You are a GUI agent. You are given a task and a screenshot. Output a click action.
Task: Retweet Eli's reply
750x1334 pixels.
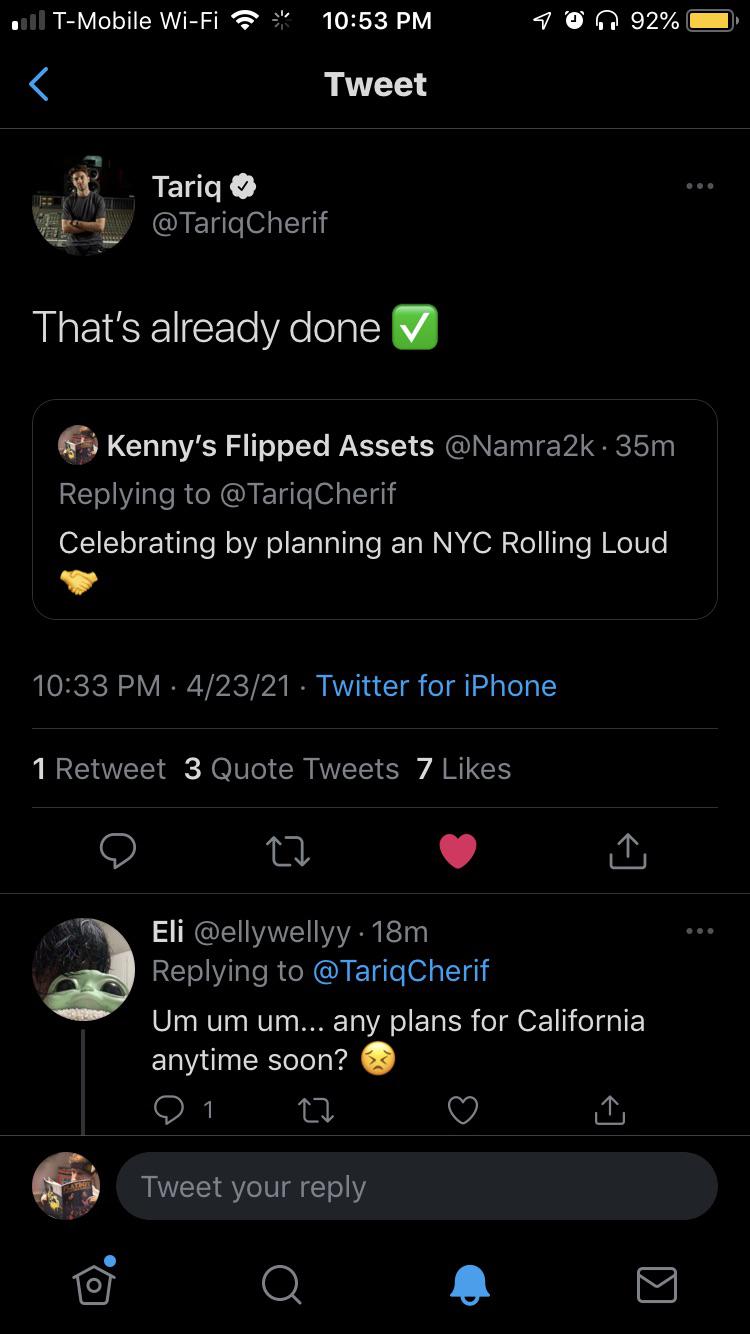[x=316, y=1109]
